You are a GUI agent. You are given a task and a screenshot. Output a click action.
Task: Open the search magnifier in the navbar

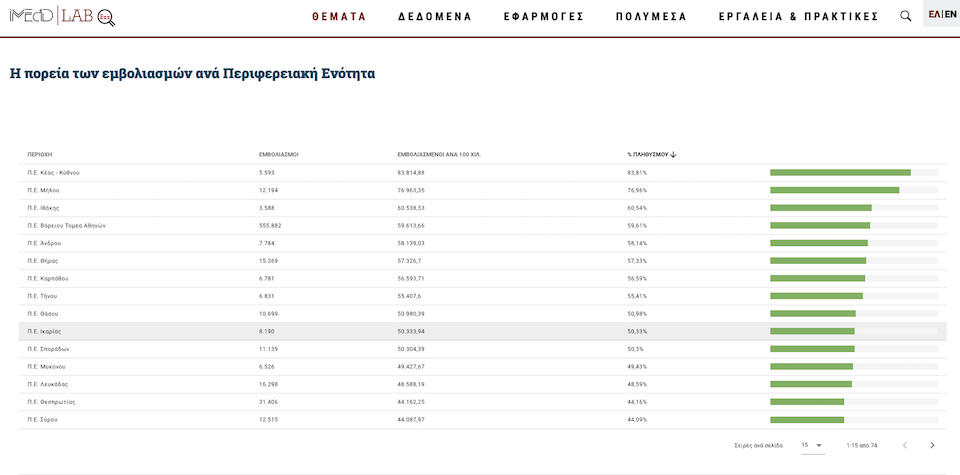(906, 16)
